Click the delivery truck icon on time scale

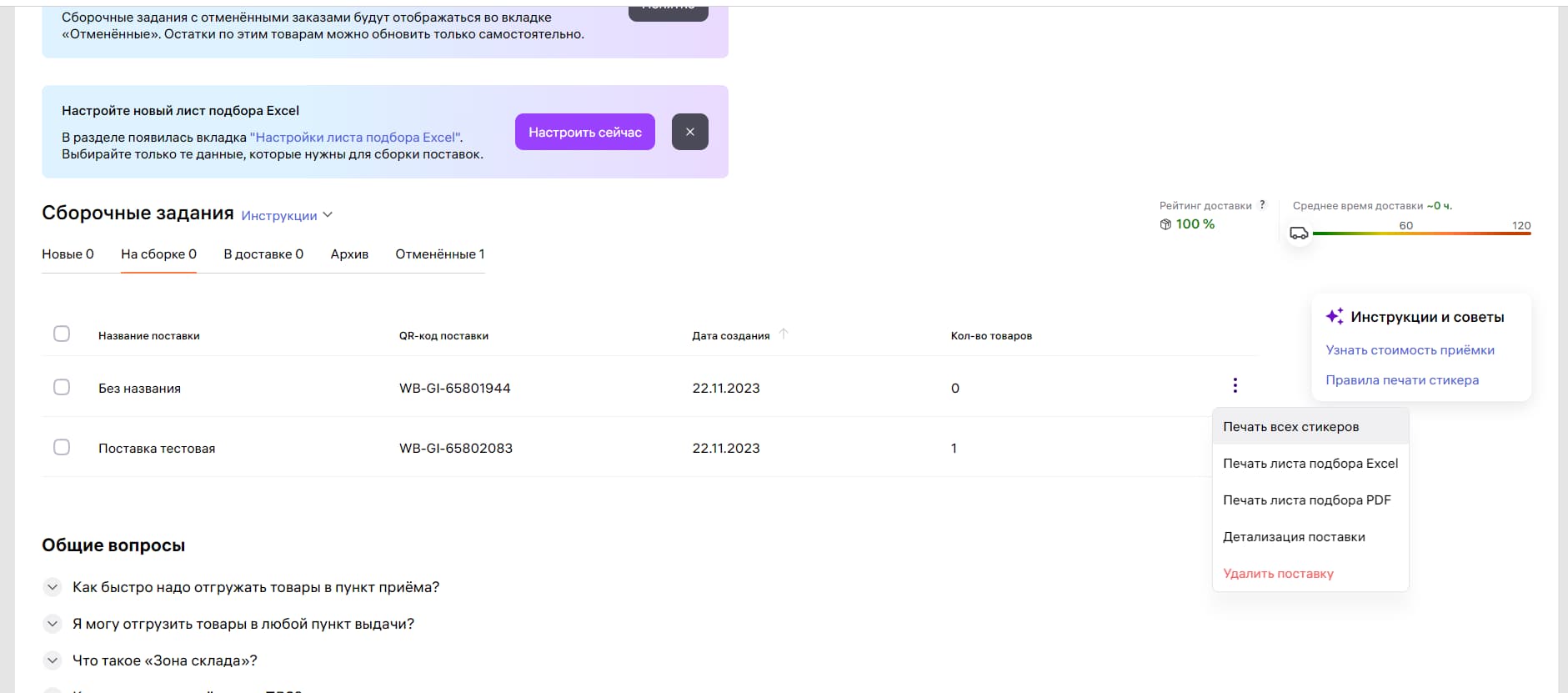1299,234
